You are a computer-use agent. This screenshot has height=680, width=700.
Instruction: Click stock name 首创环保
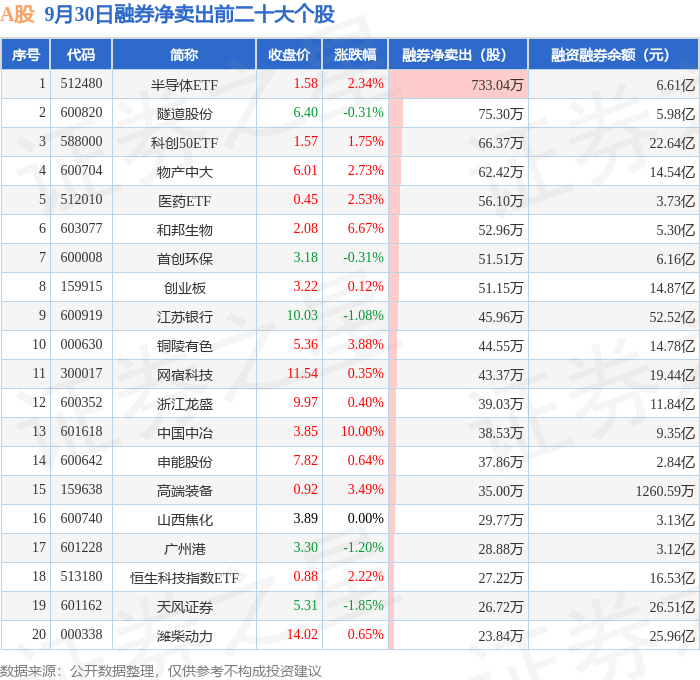pos(184,259)
